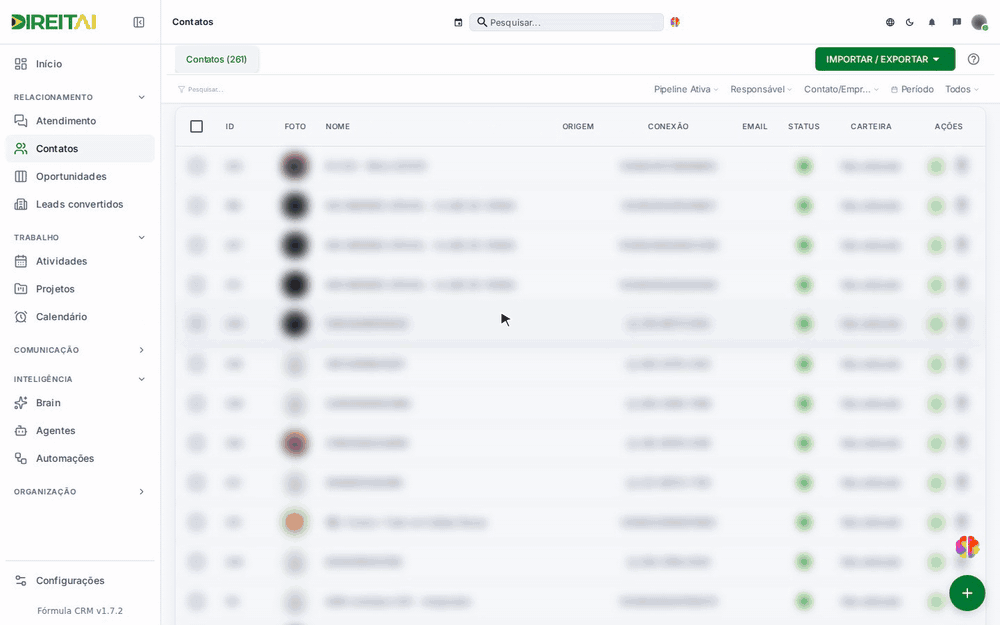Open the Pipeline Ativa filter dropdown
Screen dimensions: 1000x625
point(686,89)
